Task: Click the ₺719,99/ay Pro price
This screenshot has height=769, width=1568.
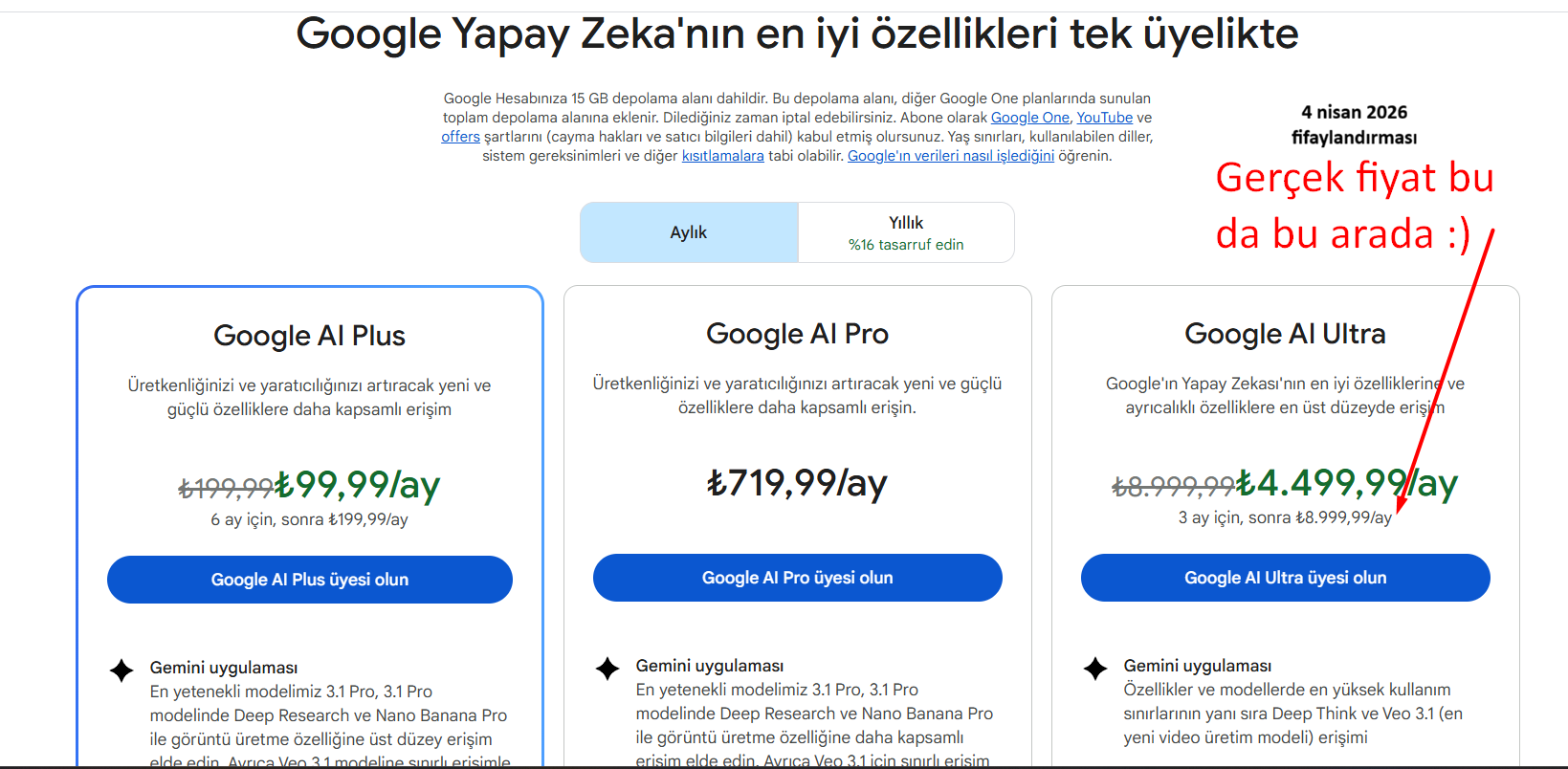Action: (797, 483)
